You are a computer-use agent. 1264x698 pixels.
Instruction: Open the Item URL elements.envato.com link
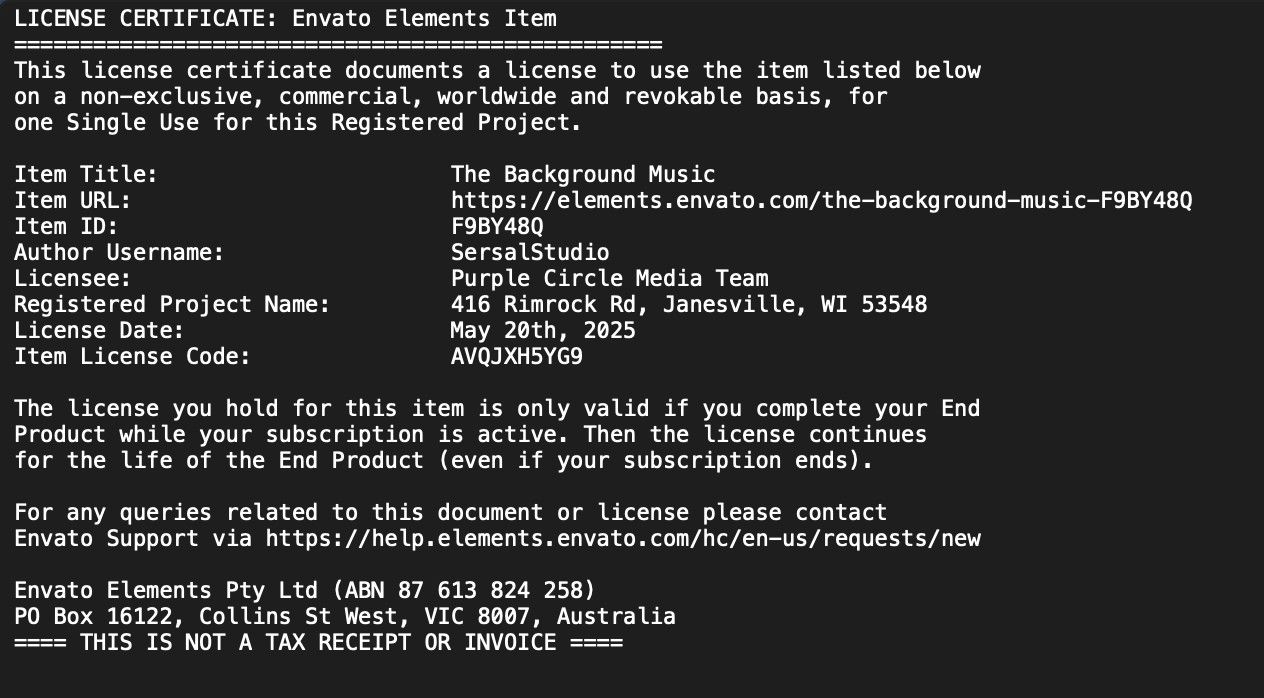tap(821, 200)
